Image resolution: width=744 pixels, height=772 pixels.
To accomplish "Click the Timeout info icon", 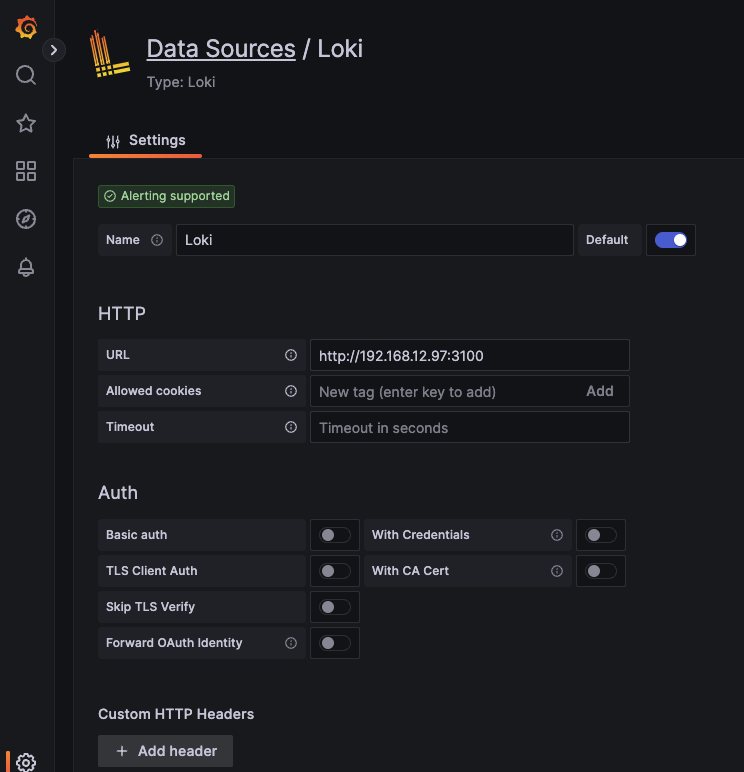I will click(x=291, y=427).
